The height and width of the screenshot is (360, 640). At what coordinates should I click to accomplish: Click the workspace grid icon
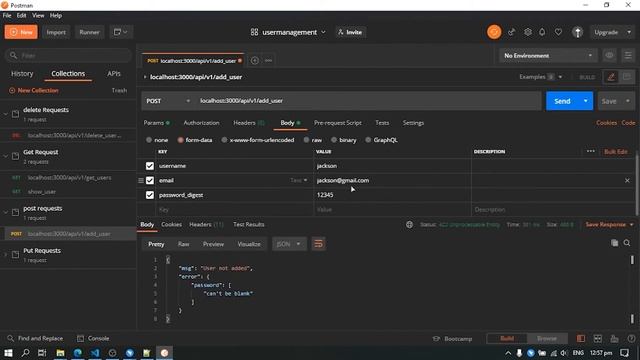click(254, 32)
